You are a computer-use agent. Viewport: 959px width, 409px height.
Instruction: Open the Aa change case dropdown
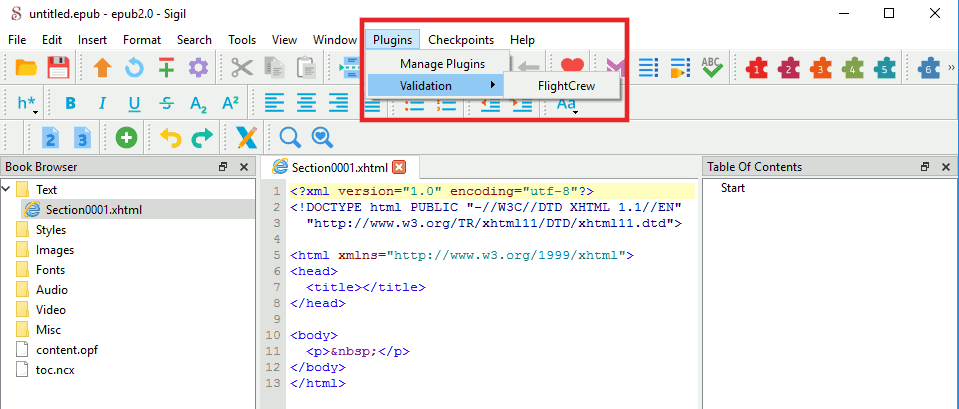[566, 105]
